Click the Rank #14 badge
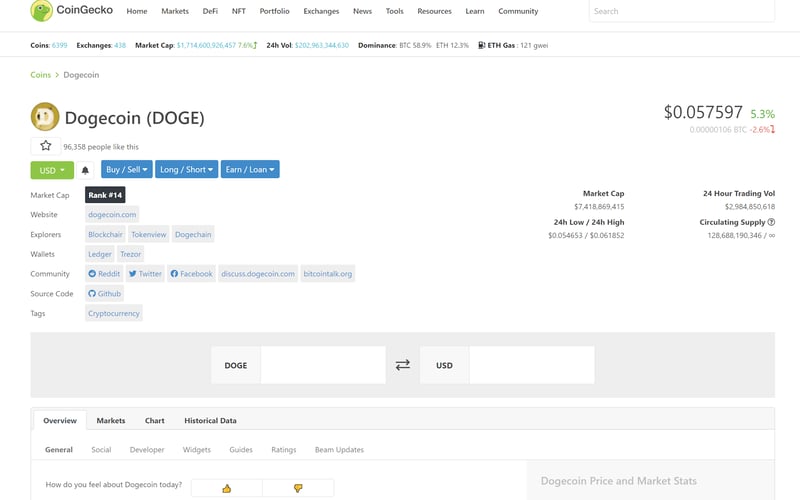800x500 pixels. (105, 195)
